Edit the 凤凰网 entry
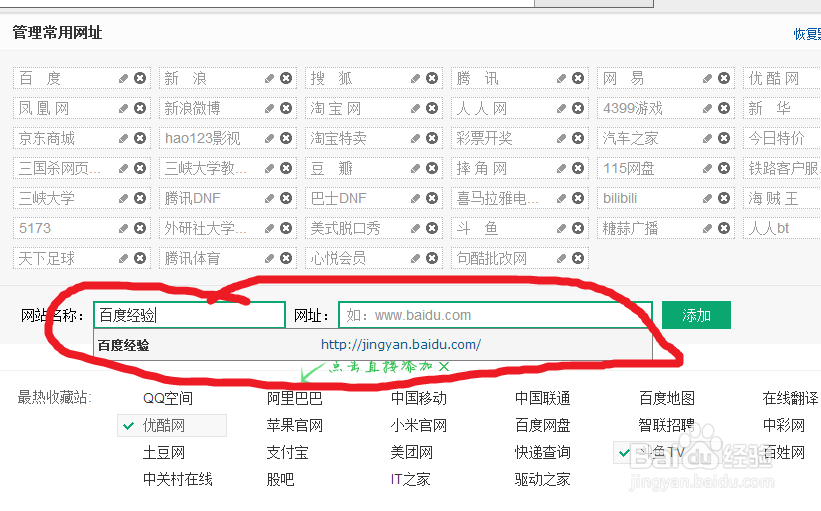This screenshot has width=821, height=511. click(124, 108)
